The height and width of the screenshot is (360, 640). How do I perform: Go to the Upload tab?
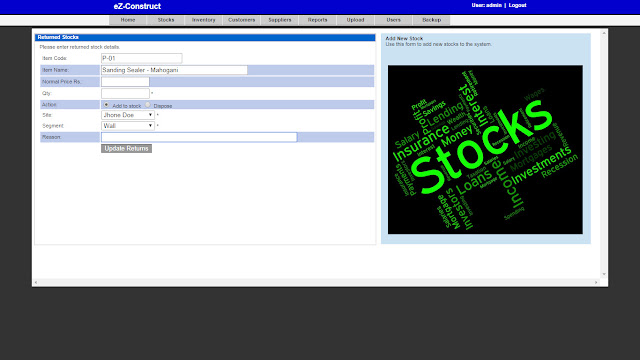pyautogui.click(x=356, y=20)
